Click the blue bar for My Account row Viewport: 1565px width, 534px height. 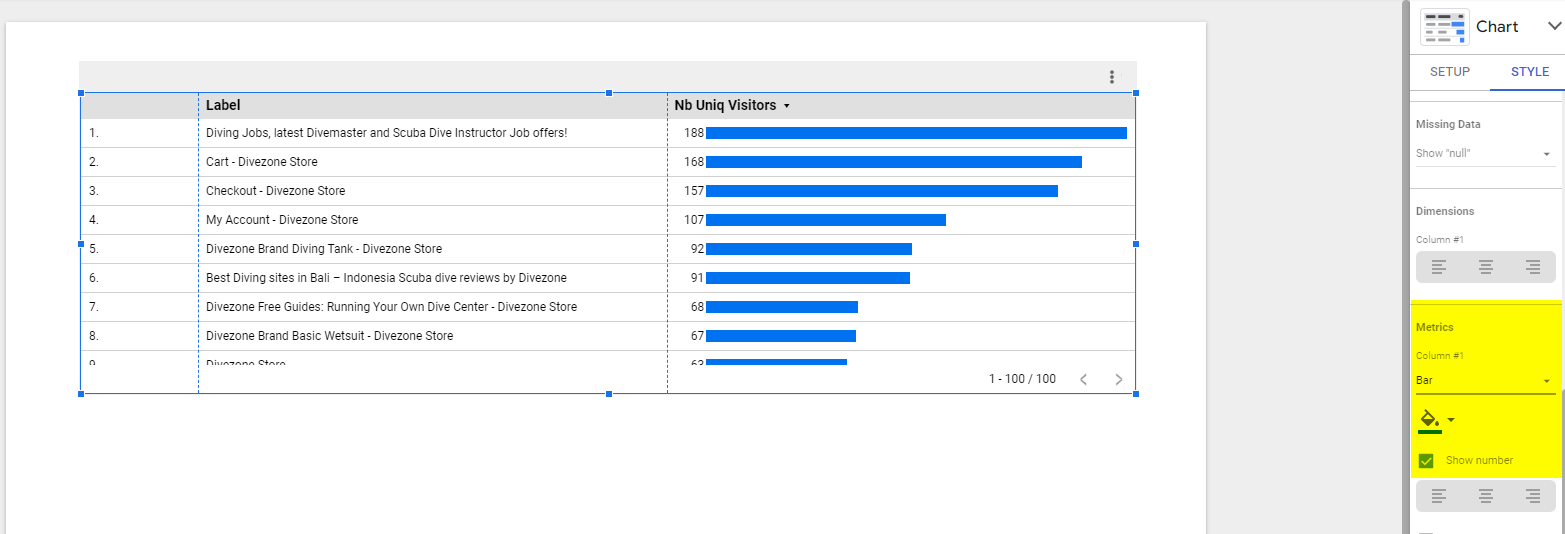pyautogui.click(x=826, y=220)
